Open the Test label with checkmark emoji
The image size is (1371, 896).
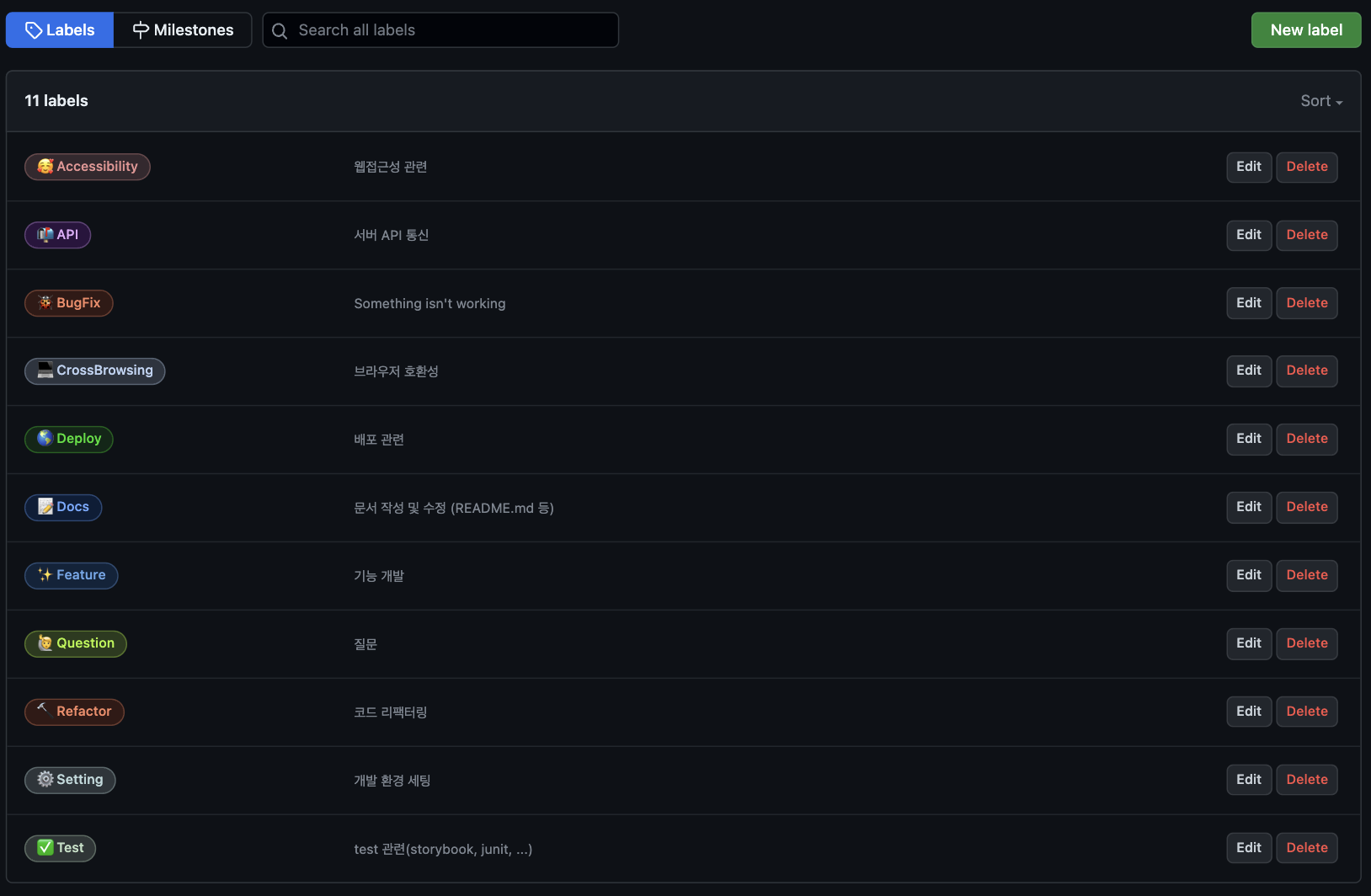tap(61, 848)
